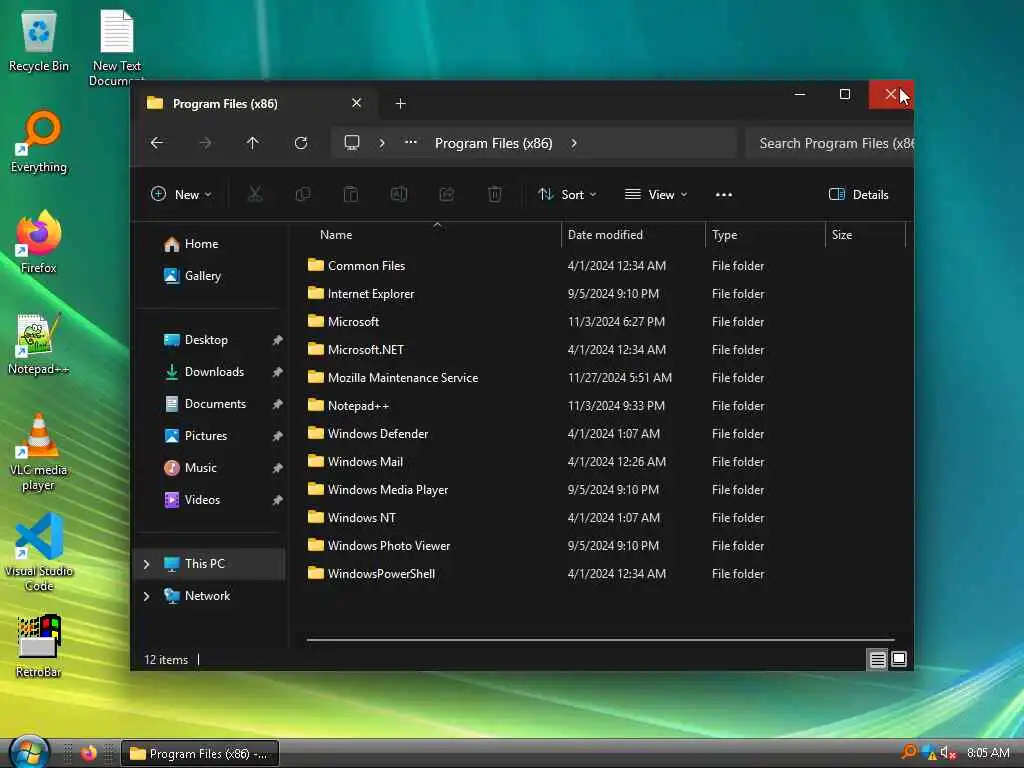
Task: Go back with the back arrow
Action: click(157, 143)
